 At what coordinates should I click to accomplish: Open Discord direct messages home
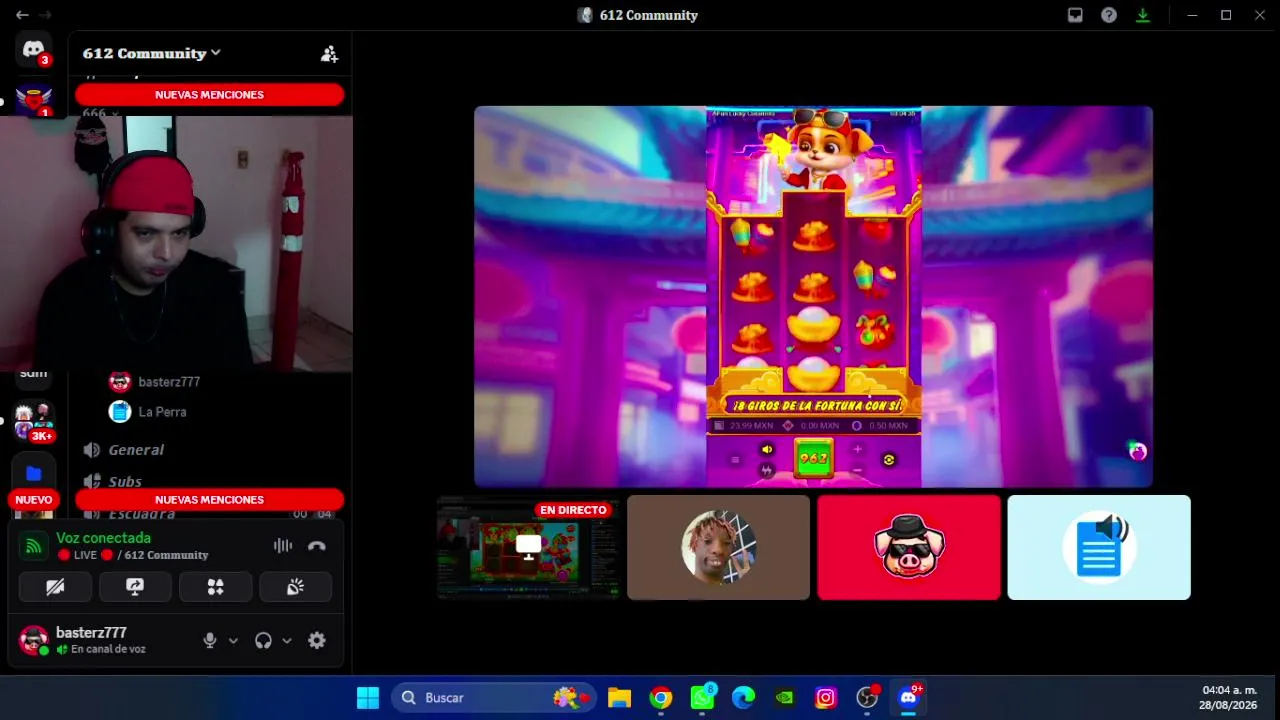click(33, 50)
